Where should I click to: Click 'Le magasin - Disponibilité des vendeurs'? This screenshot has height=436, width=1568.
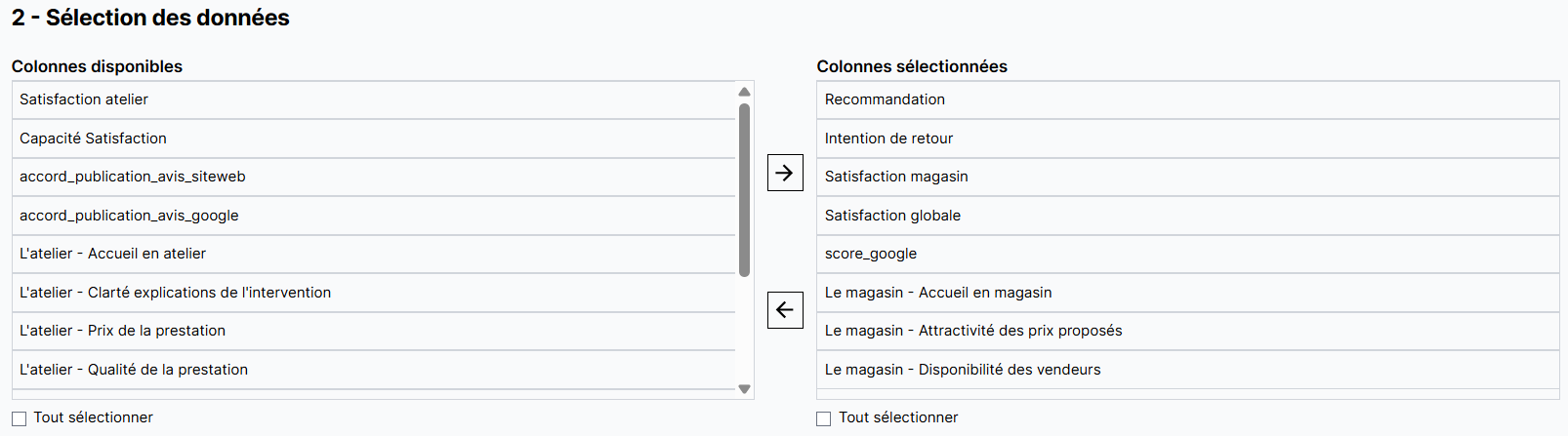(x=963, y=370)
